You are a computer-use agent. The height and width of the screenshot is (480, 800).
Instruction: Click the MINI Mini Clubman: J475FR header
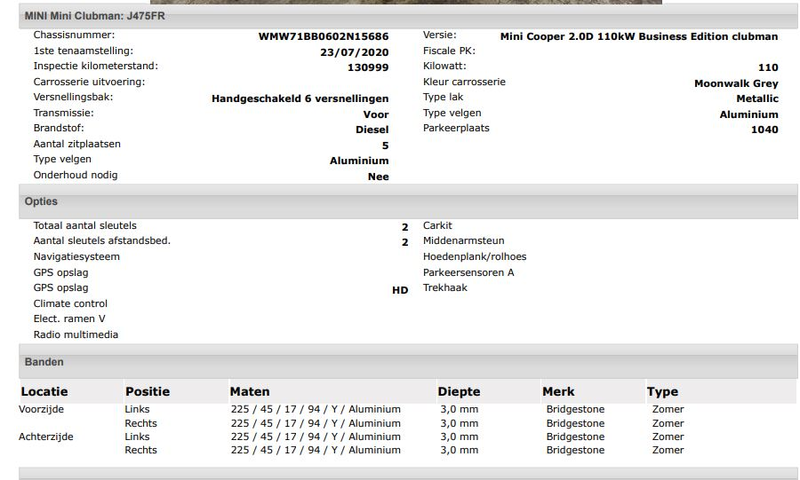(x=90, y=17)
